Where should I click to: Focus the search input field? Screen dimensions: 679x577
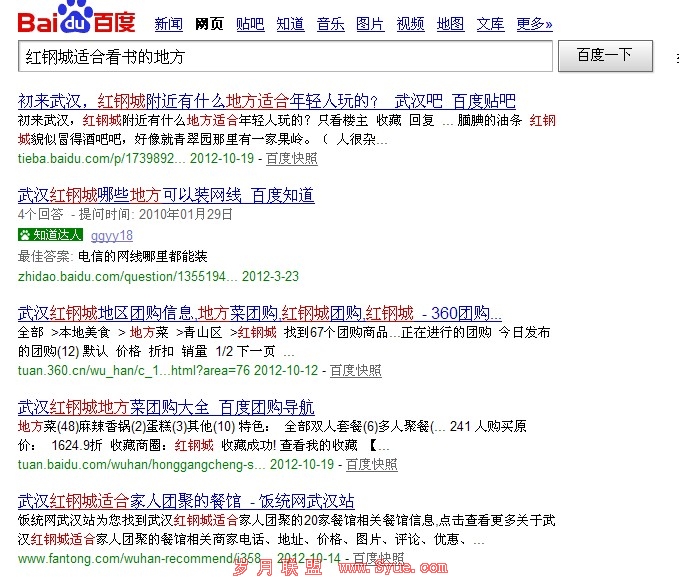tap(285, 56)
